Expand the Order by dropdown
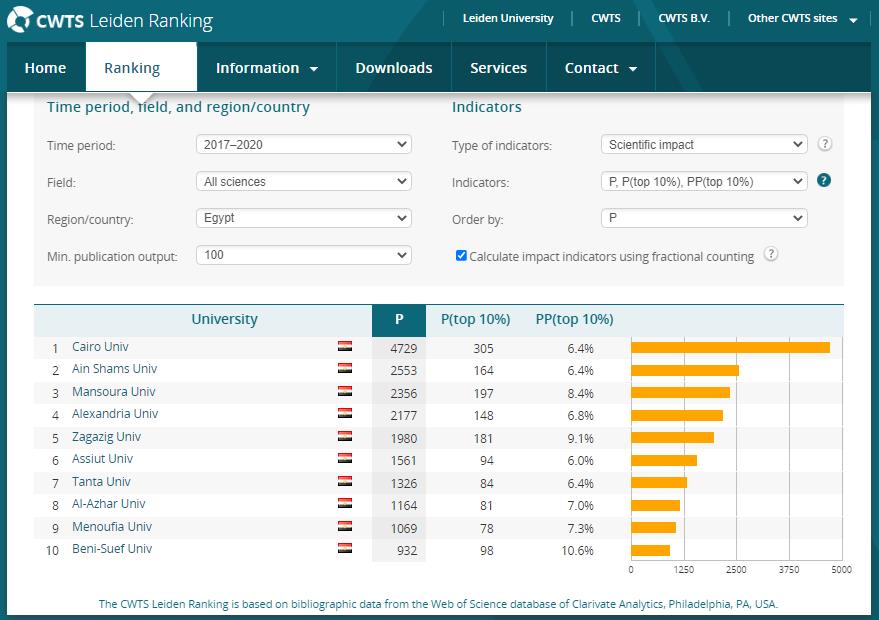This screenshot has height=620, width=879. coord(704,218)
